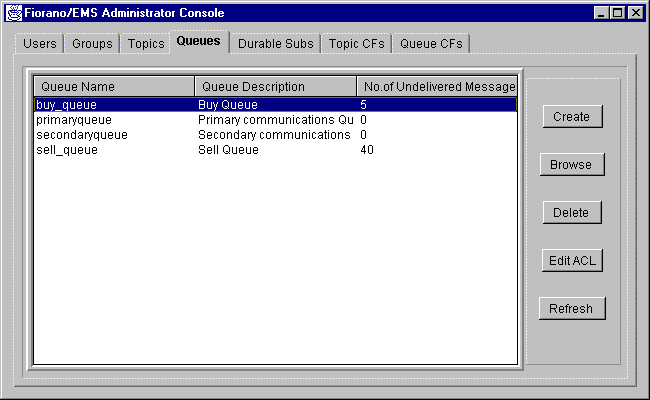Click the Queue Description column header
This screenshot has width=650, height=400.
(x=275, y=87)
